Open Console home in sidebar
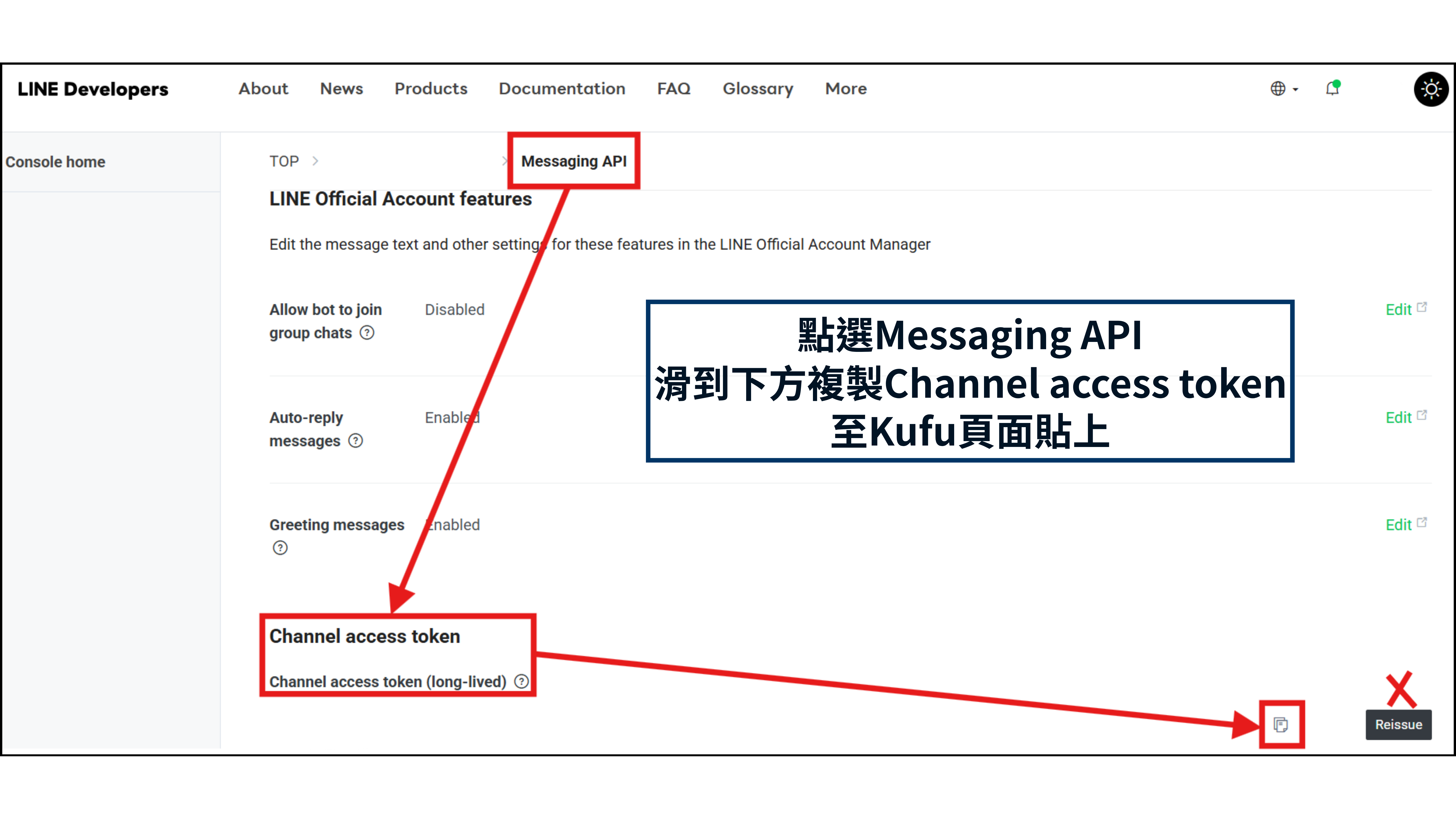The width and height of the screenshot is (1456, 819). click(55, 162)
